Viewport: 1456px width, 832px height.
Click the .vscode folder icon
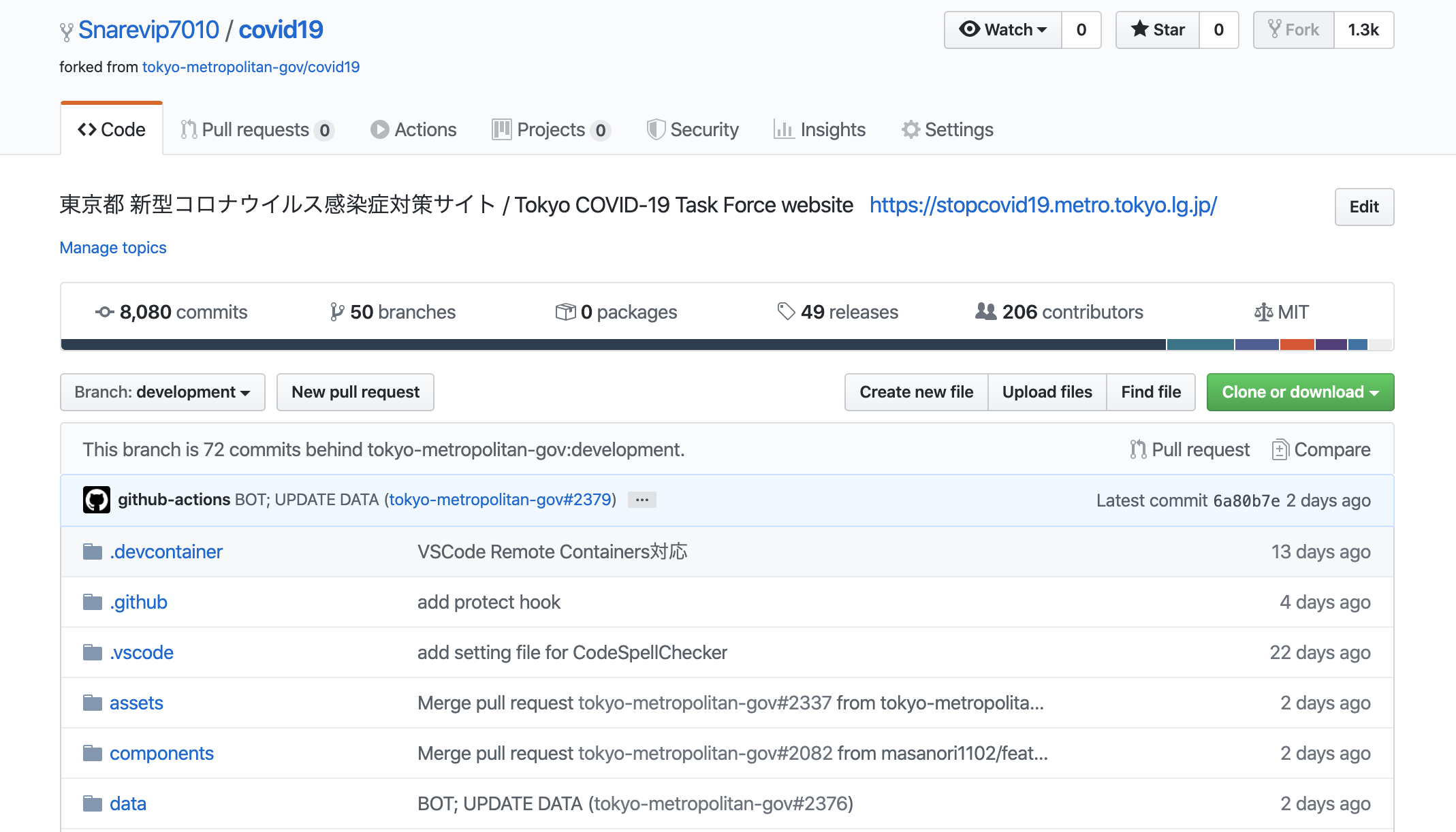(x=93, y=652)
